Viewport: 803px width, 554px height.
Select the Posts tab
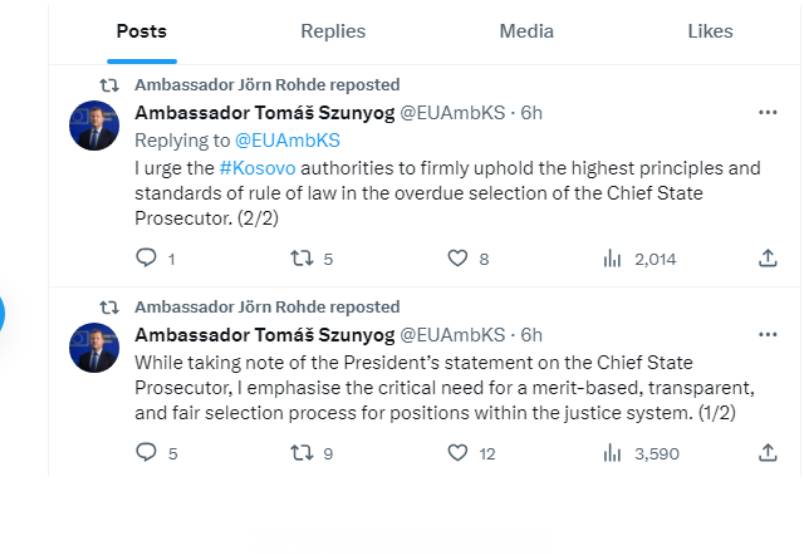click(x=141, y=31)
